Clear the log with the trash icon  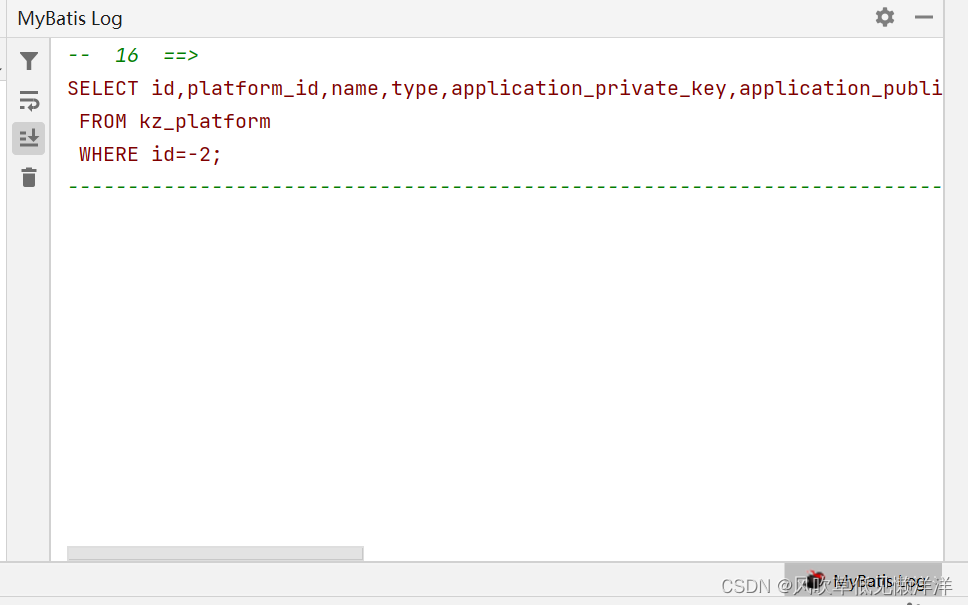click(28, 177)
